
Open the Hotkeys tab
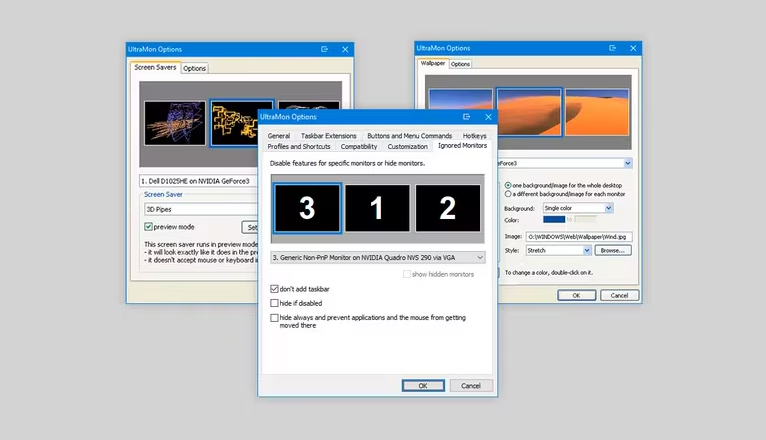[474, 135]
